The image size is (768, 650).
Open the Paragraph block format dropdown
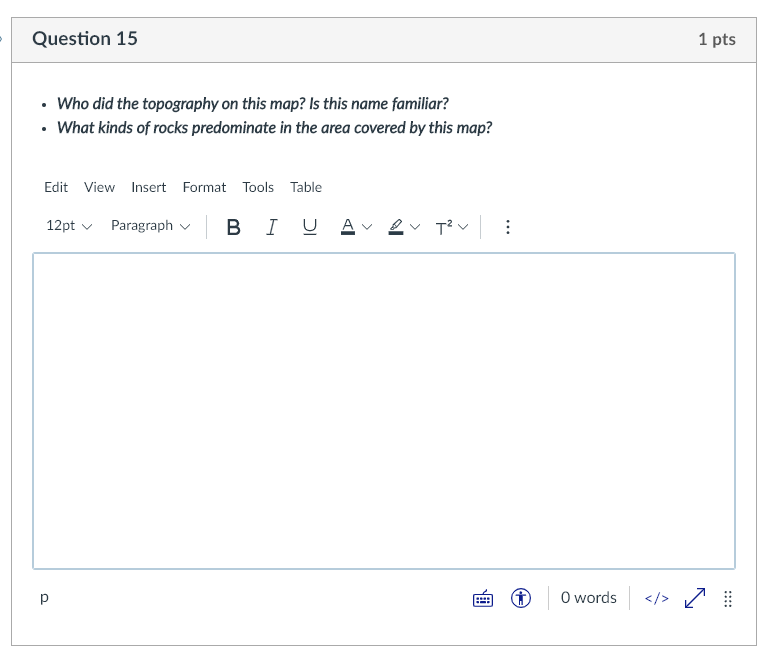(x=150, y=226)
